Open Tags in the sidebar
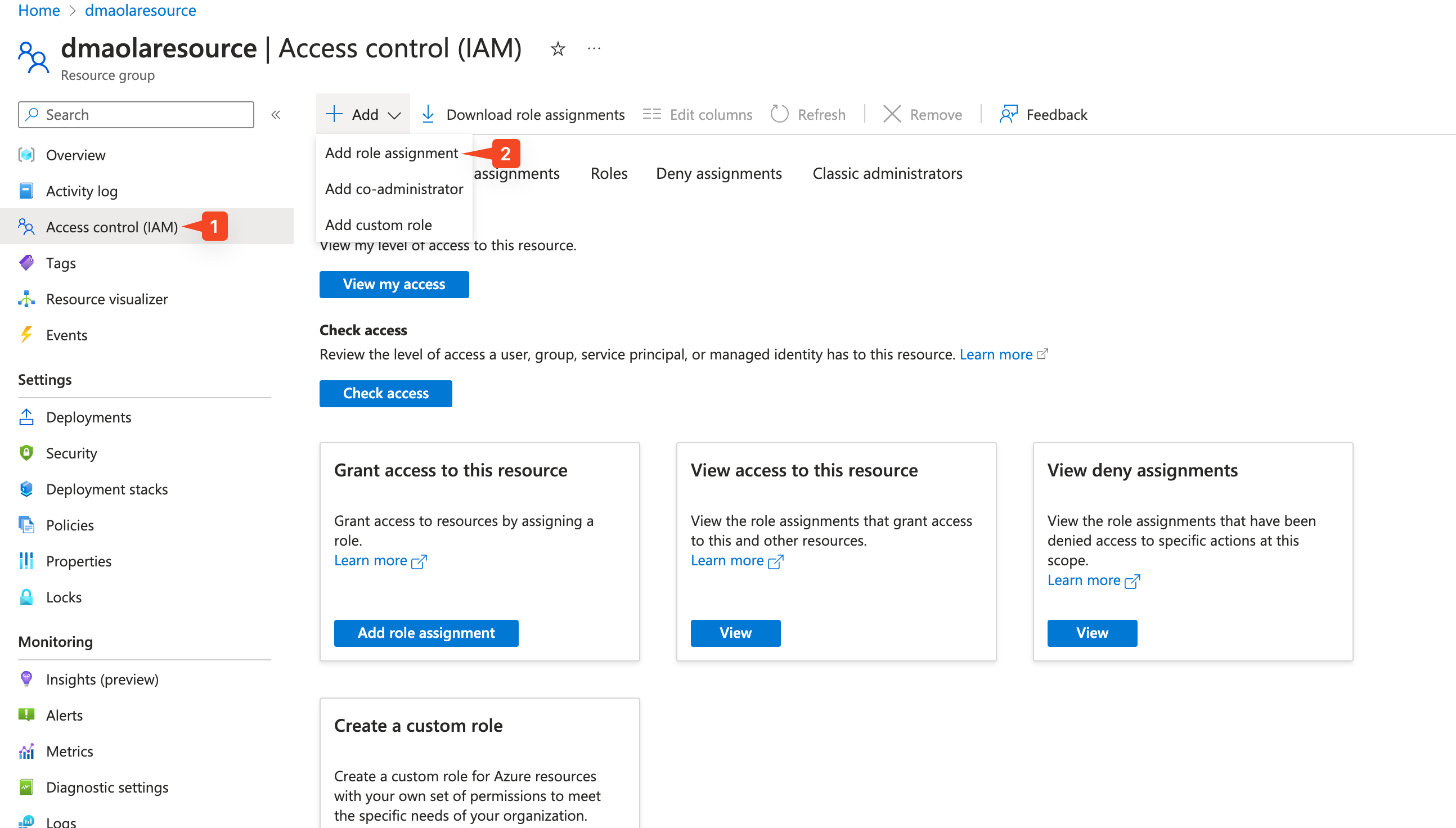 click(x=61, y=263)
